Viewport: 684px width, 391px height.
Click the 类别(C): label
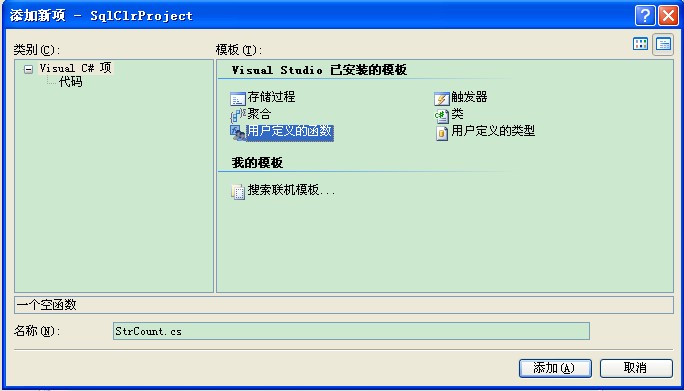(x=36, y=50)
